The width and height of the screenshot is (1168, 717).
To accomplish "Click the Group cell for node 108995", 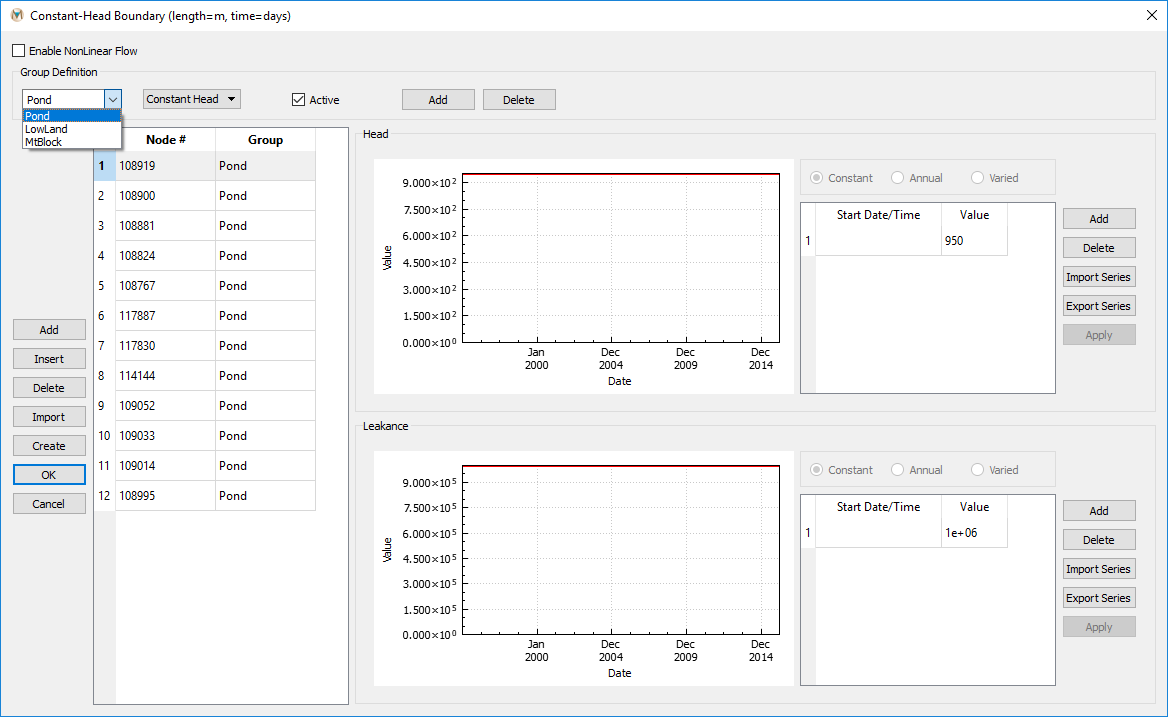I will coord(265,496).
